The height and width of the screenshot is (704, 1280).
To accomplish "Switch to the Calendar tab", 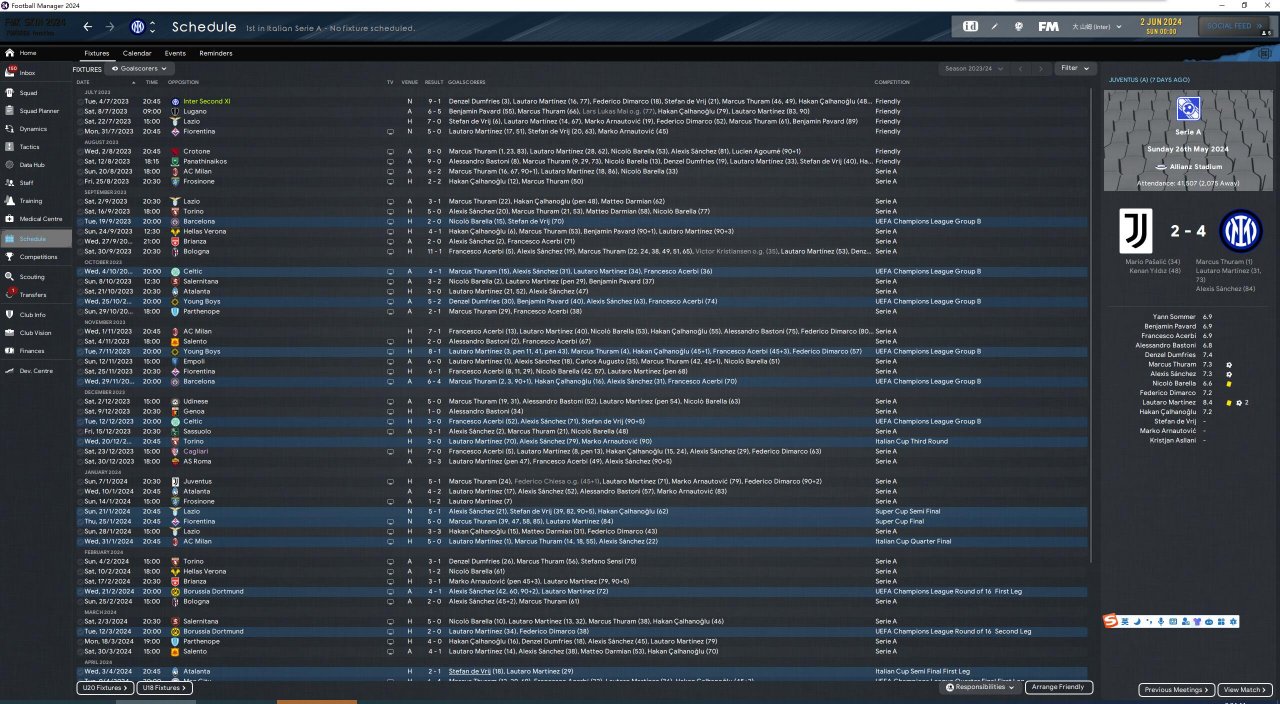I will pyautogui.click(x=137, y=53).
